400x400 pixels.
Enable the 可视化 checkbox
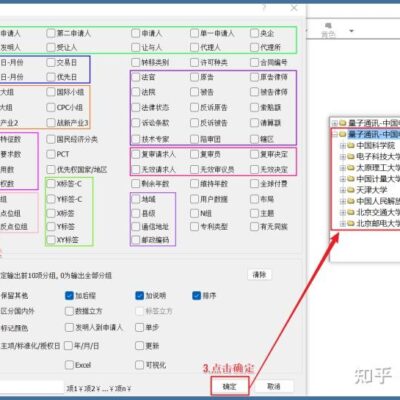tap(140, 365)
